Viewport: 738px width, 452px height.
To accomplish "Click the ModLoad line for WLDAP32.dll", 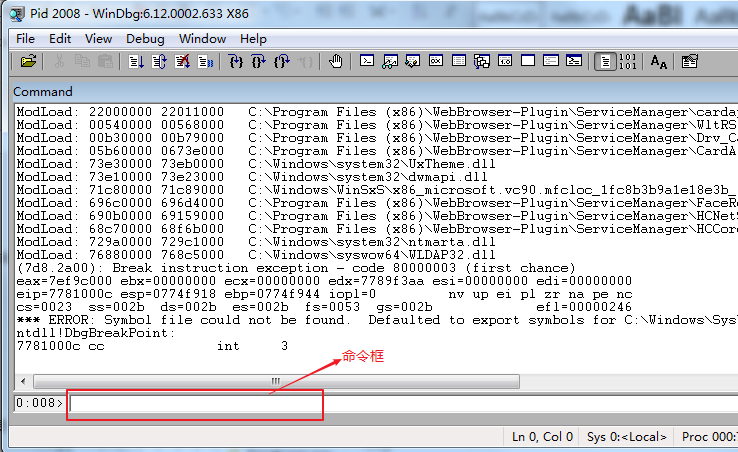I will (256, 255).
